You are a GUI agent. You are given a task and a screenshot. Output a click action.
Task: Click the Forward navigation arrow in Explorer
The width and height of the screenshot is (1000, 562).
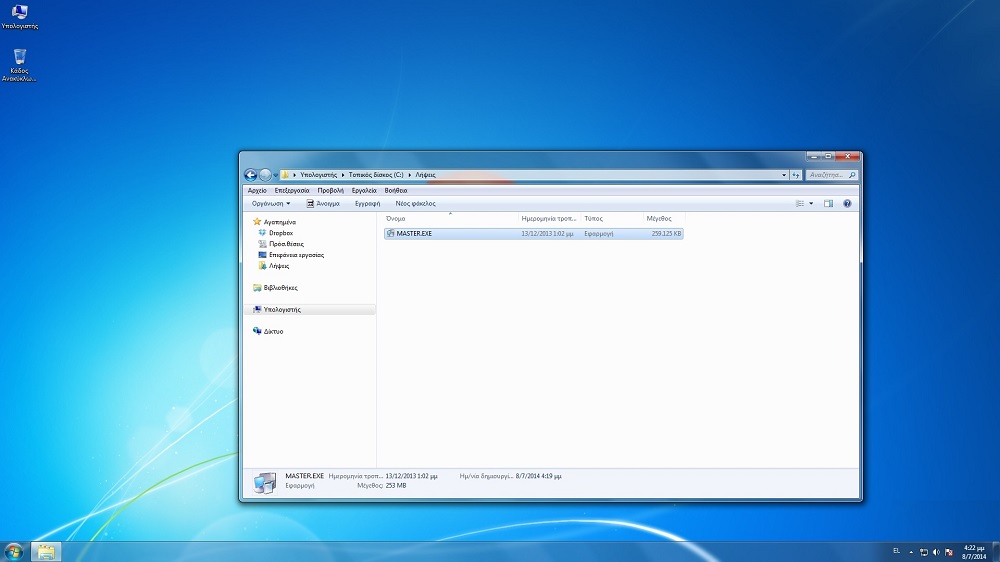[265, 175]
